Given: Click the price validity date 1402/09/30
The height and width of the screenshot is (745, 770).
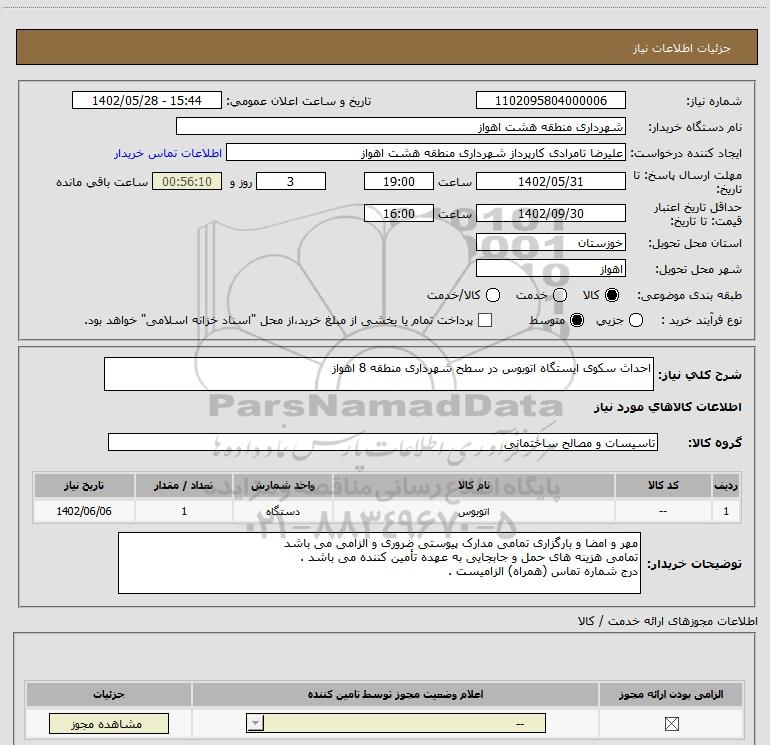Looking at the screenshot, I should pos(550,213).
